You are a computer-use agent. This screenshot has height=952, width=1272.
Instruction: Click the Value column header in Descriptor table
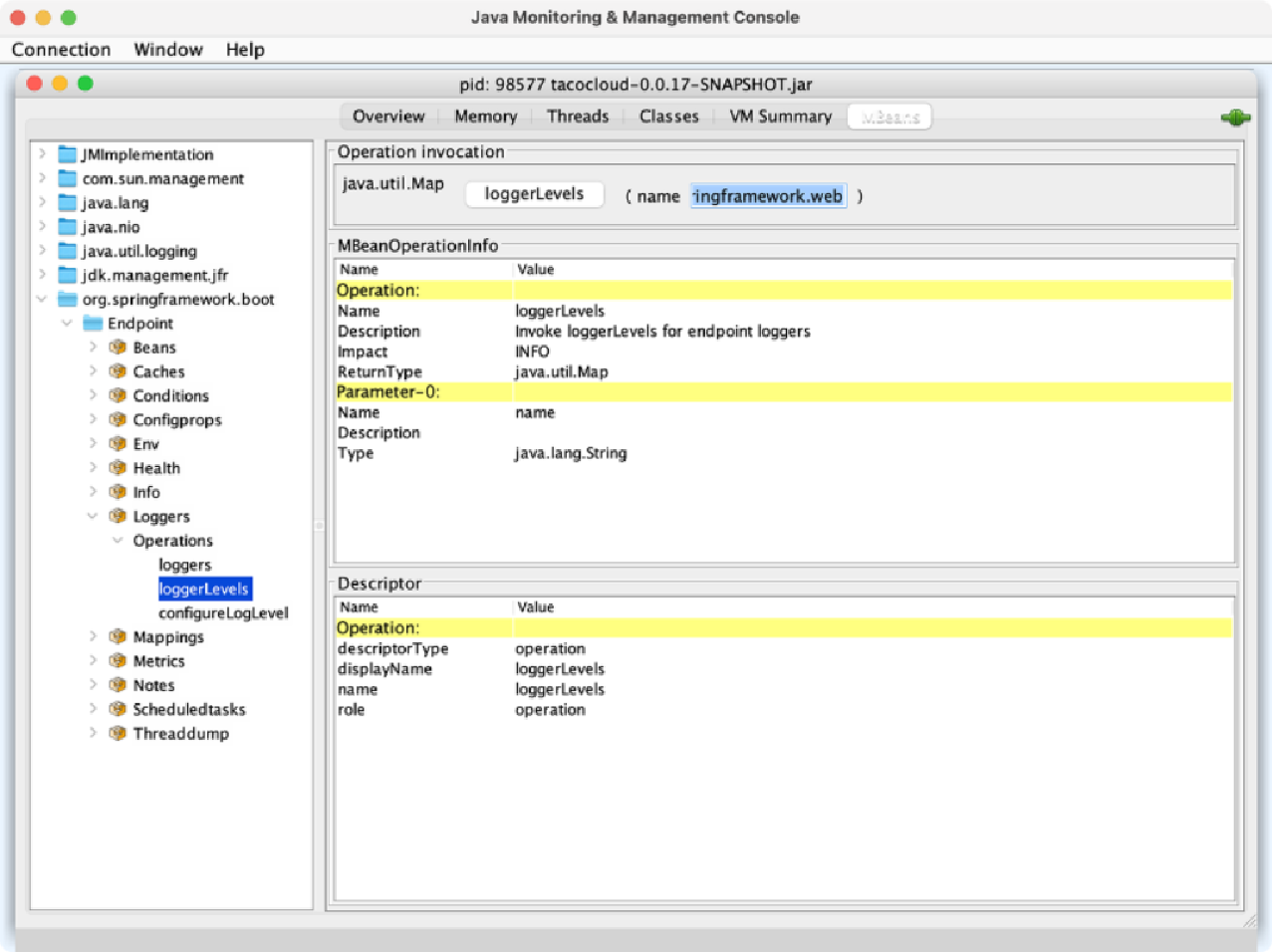click(x=873, y=607)
